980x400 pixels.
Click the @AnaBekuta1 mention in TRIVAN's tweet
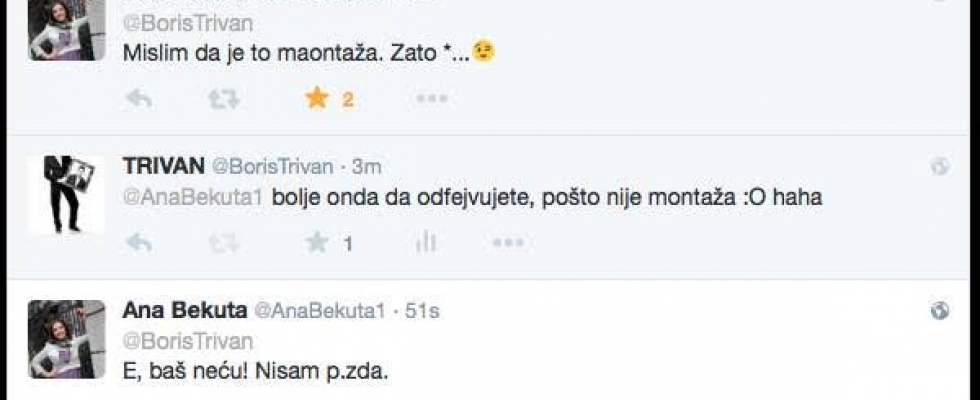click(x=192, y=197)
